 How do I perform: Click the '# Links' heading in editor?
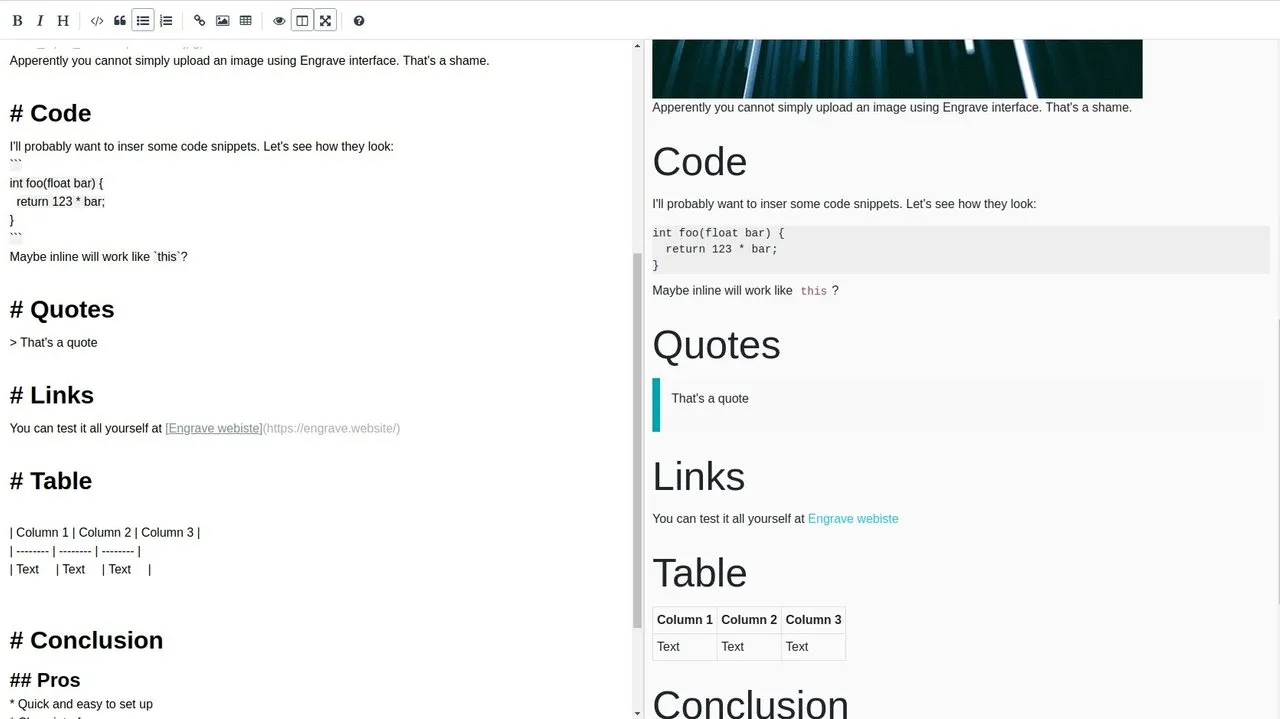point(52,395)
